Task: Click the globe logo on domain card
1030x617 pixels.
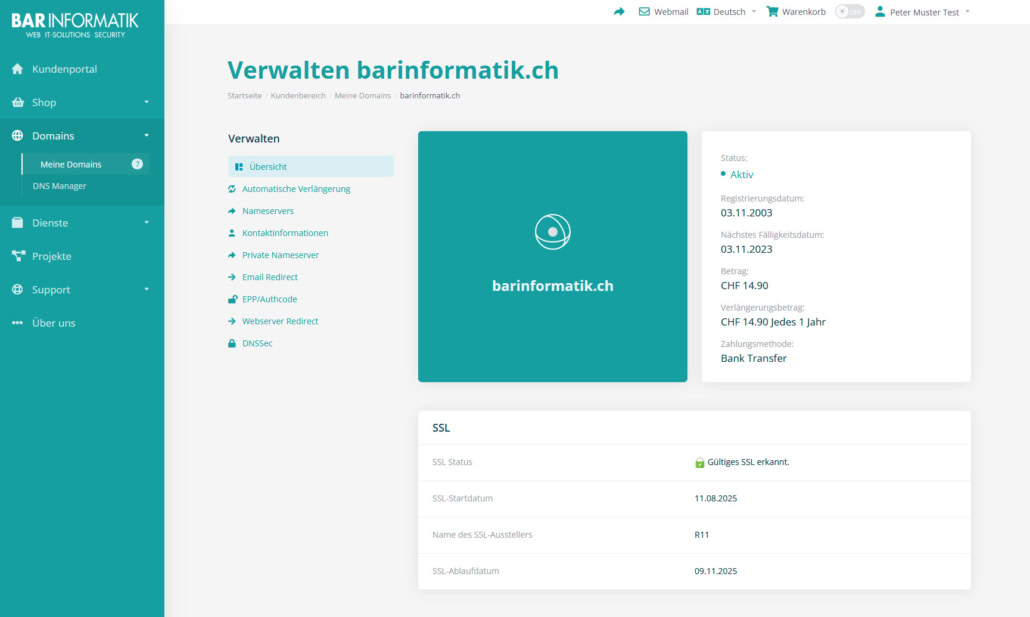Action: pos(552,232)
